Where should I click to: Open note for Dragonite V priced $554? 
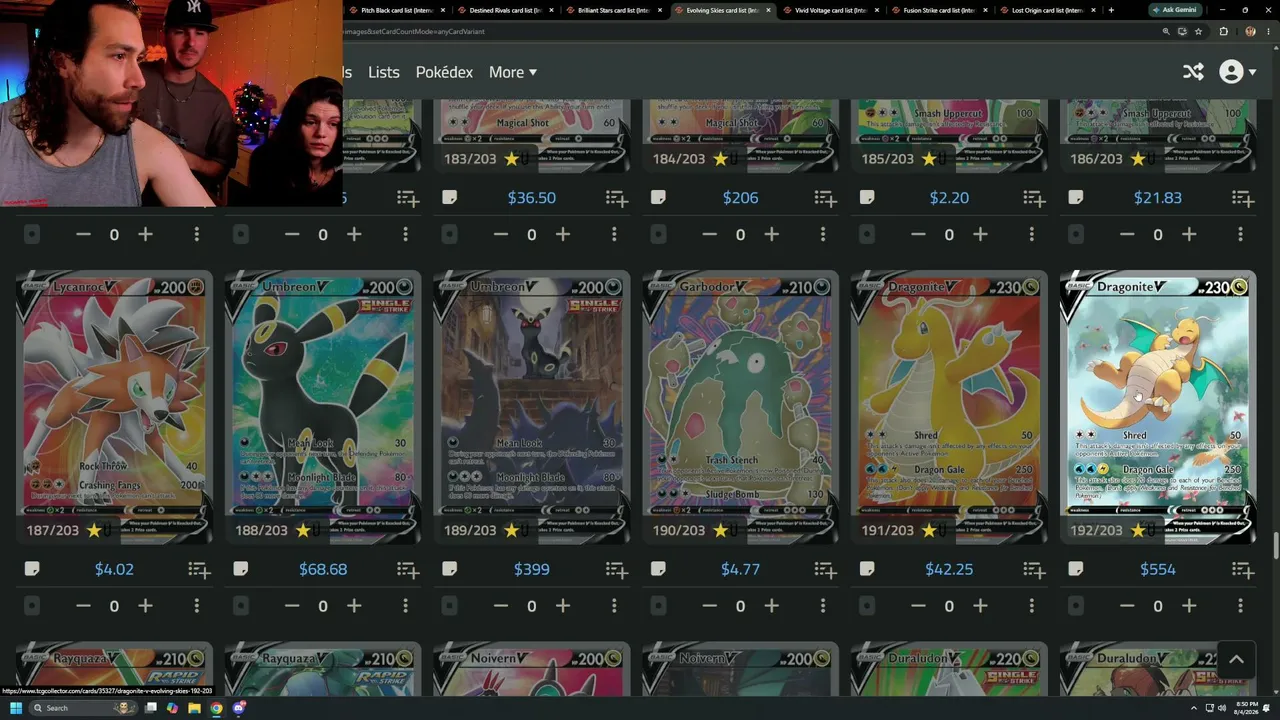point(1076,569)
